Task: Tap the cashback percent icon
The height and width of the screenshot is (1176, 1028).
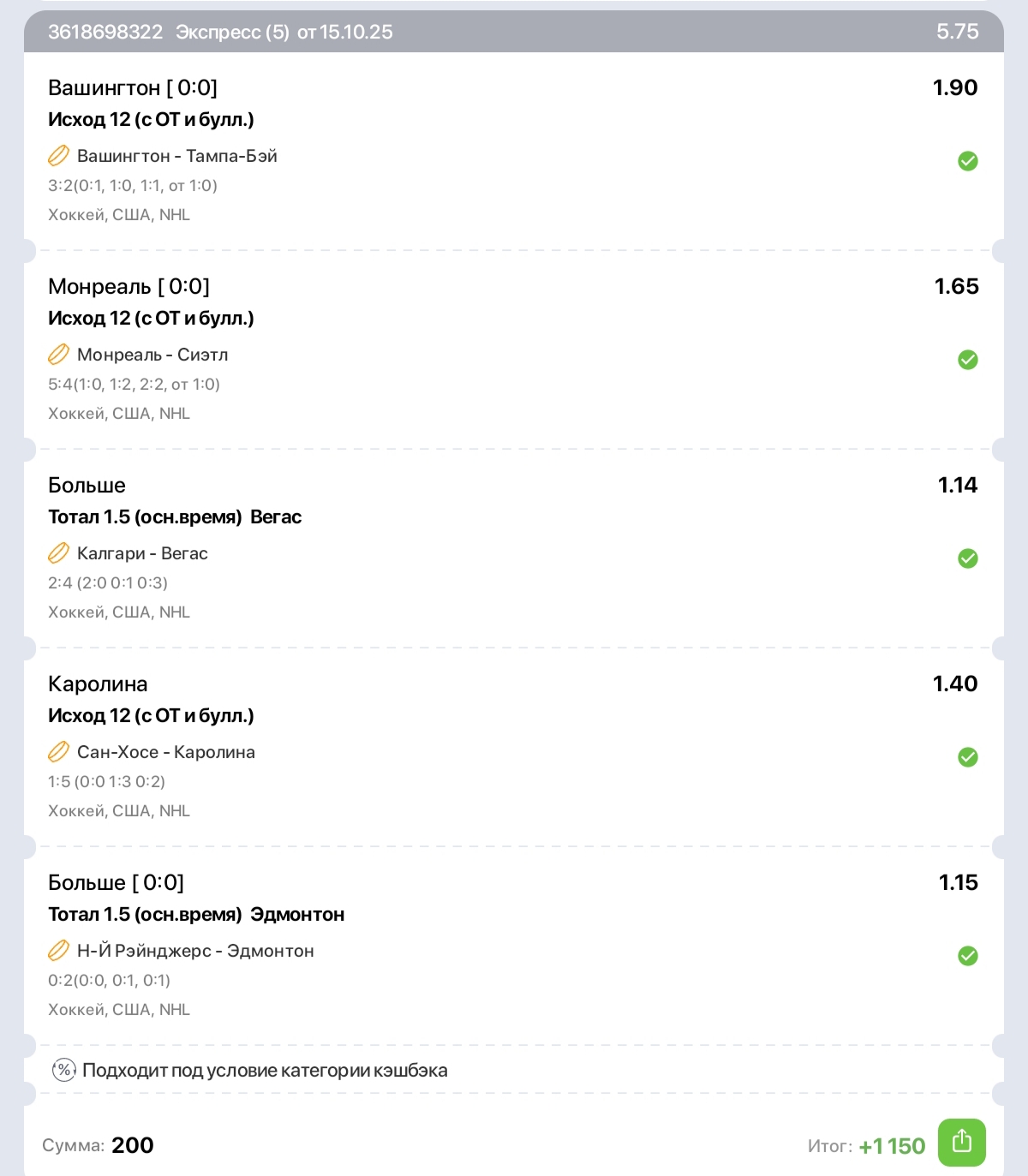Action: pos(64,1070)
